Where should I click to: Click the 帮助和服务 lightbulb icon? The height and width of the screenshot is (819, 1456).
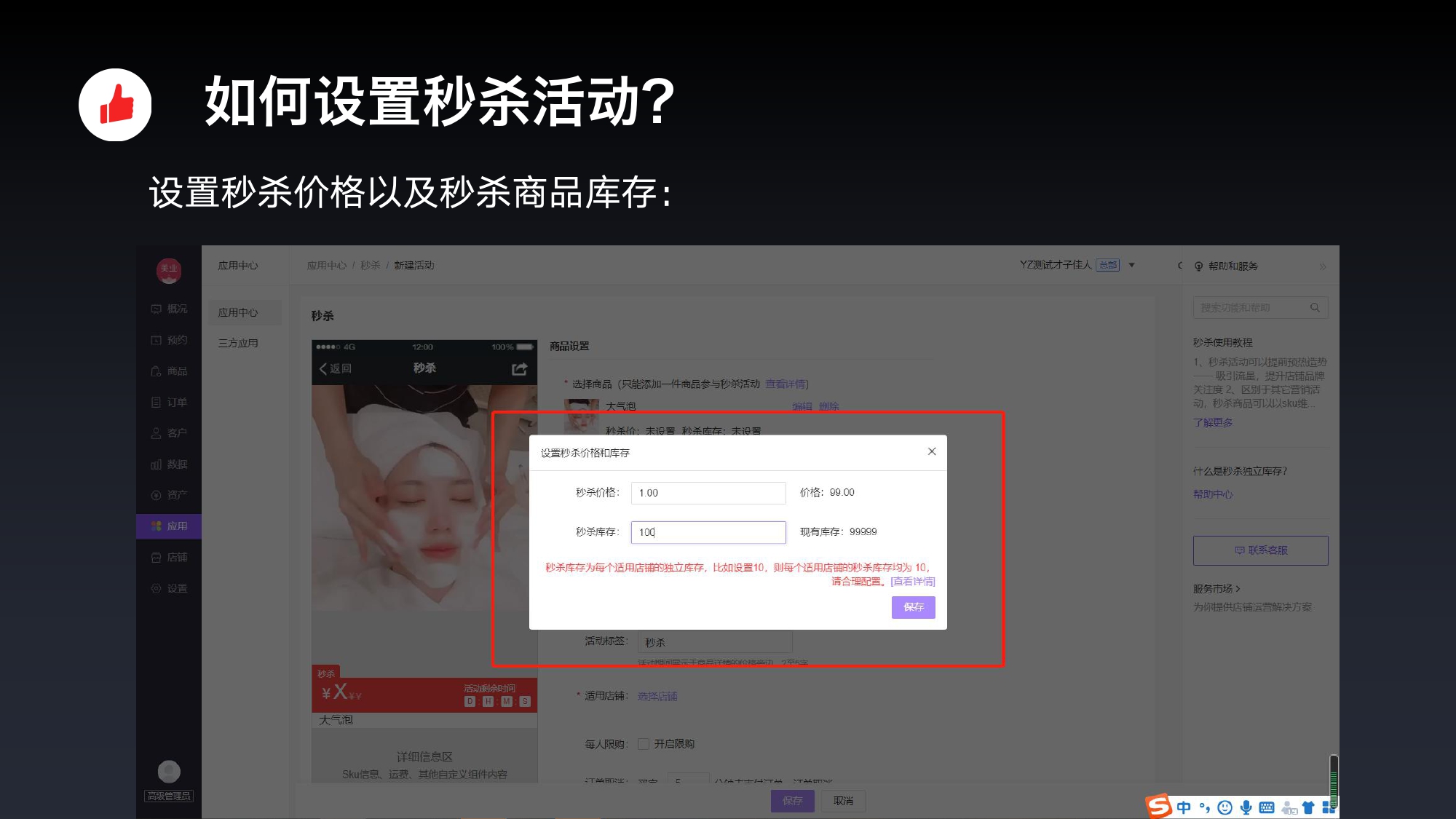(1199, 266)
